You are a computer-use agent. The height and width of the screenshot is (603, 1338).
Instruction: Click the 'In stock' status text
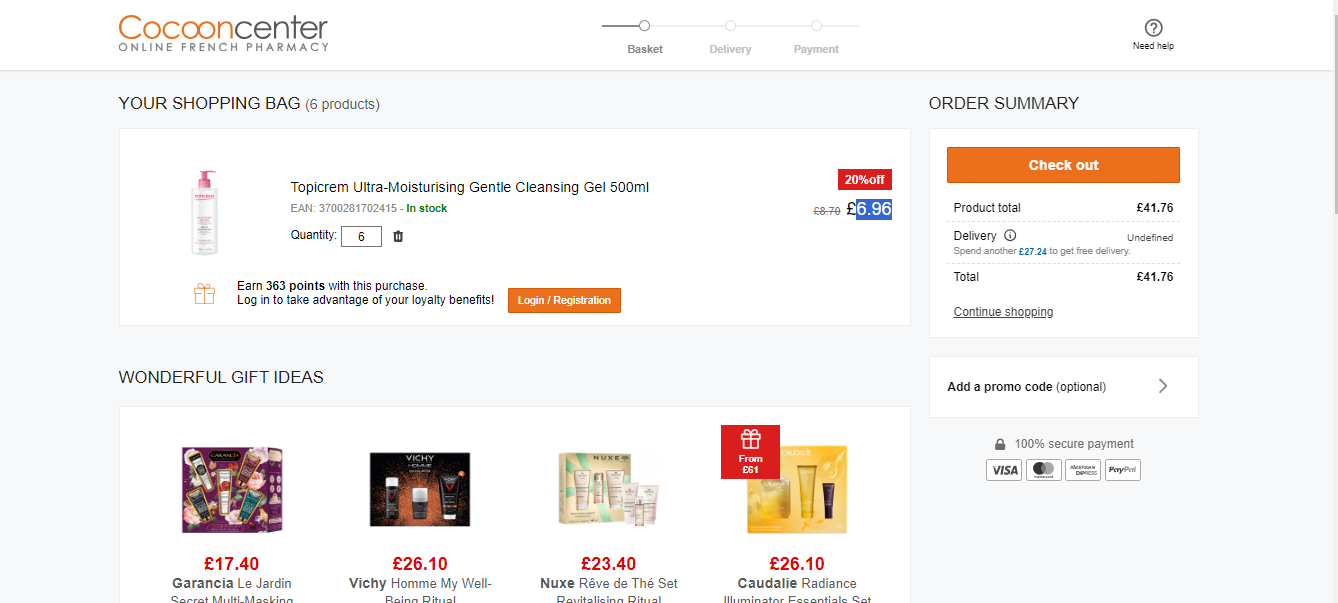point(427,208)
